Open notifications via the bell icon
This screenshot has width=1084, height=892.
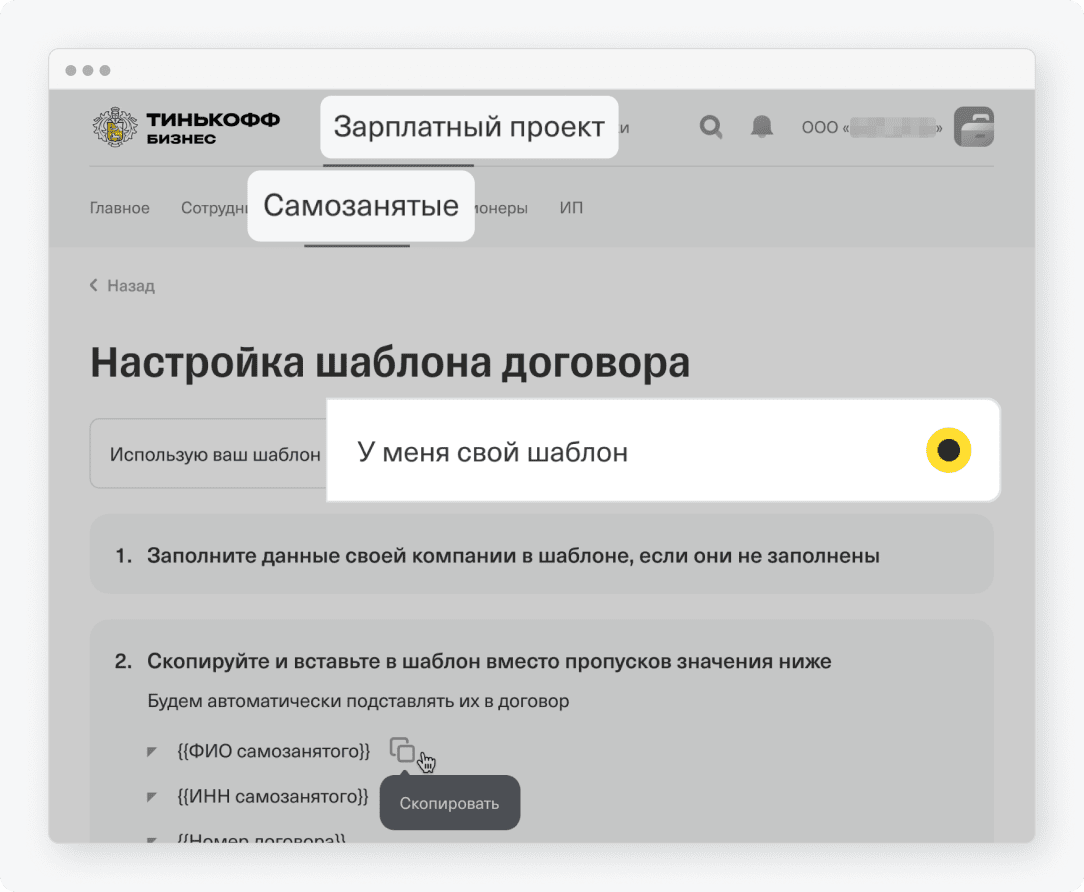(762, 127)
